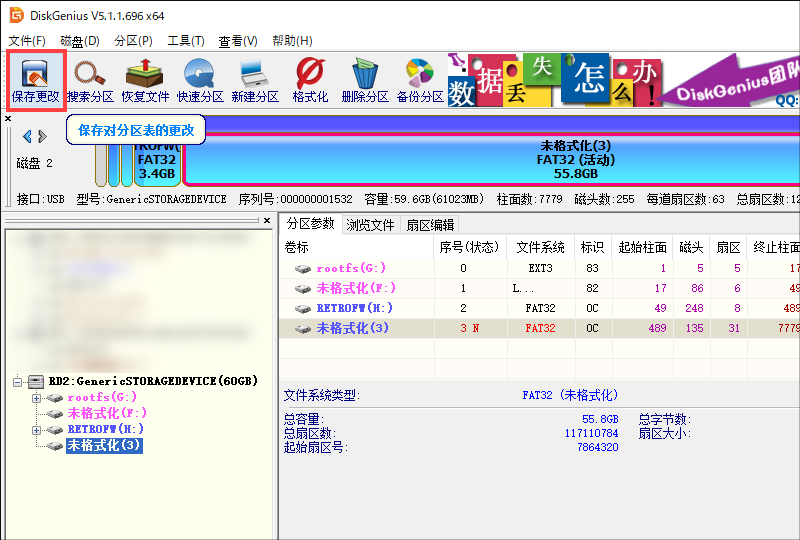Select RETROFW(H:) in the disk tree
This screenshot has height=540, width=800.
pyautogui.click(x=106, y=429)
